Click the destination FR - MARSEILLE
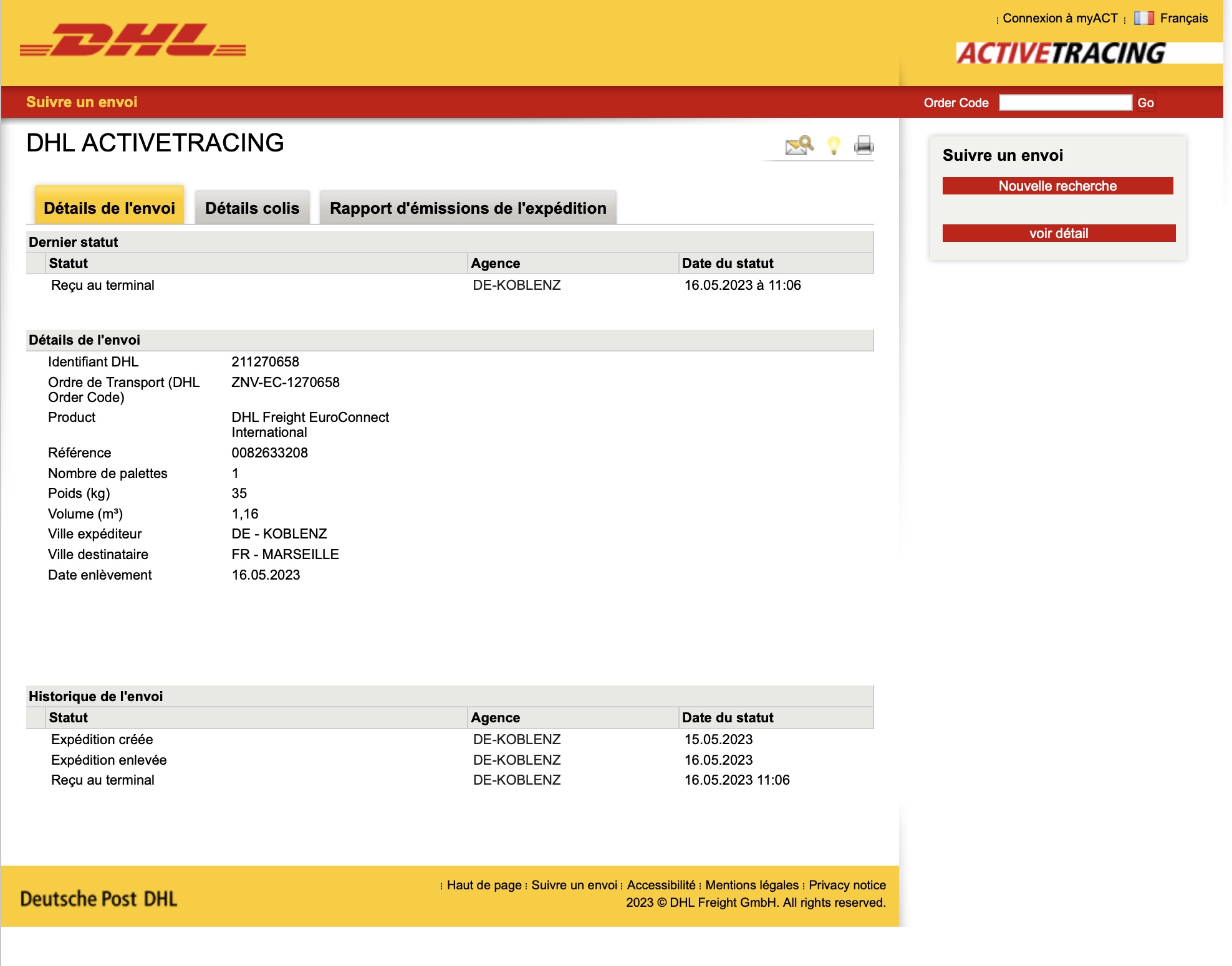This screenshot has height=966, width=1232. click(x=286, y=555)
